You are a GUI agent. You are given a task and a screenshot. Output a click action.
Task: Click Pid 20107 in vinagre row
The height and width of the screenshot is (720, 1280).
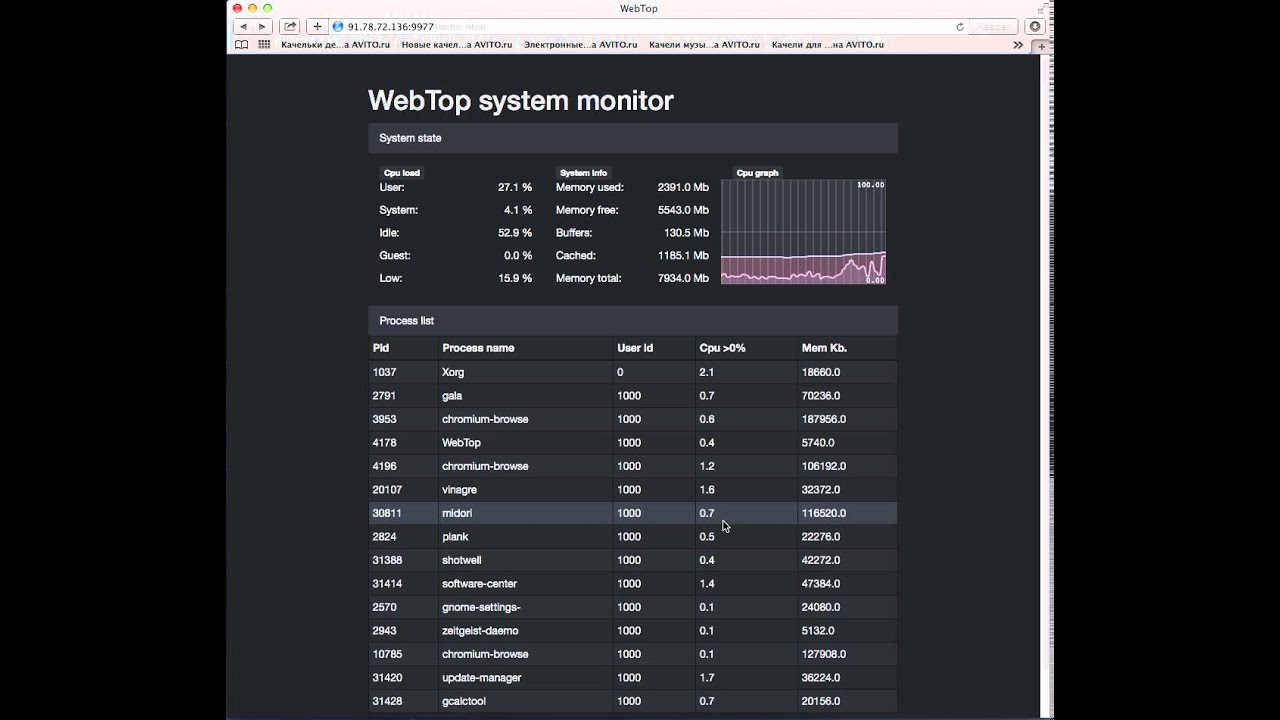pyautogui.click(x=387, y=490)
